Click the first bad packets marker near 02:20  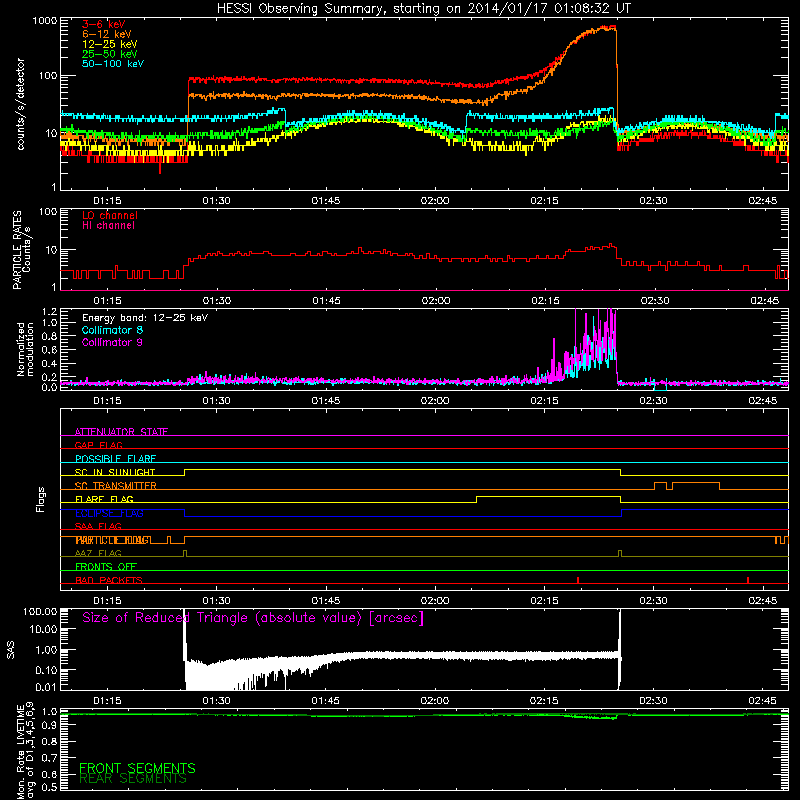(x=578, y=580)
